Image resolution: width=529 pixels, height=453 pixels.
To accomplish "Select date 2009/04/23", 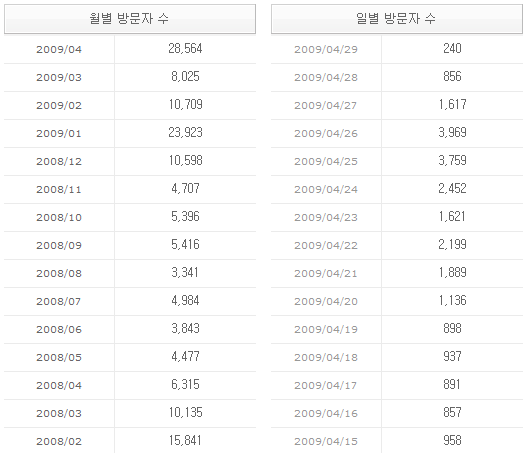I will (x=326, y=218).
